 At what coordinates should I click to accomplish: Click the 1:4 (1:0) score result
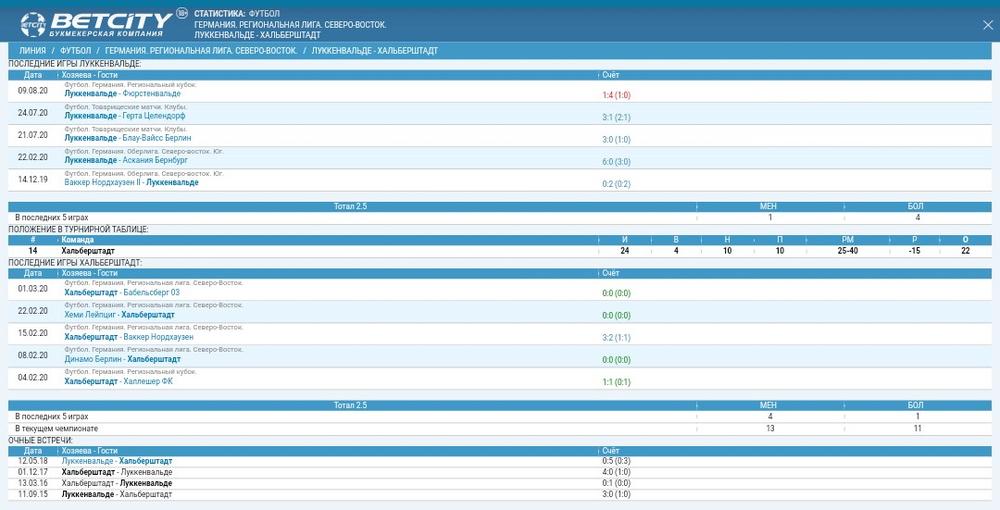click(x=615, y=95)
